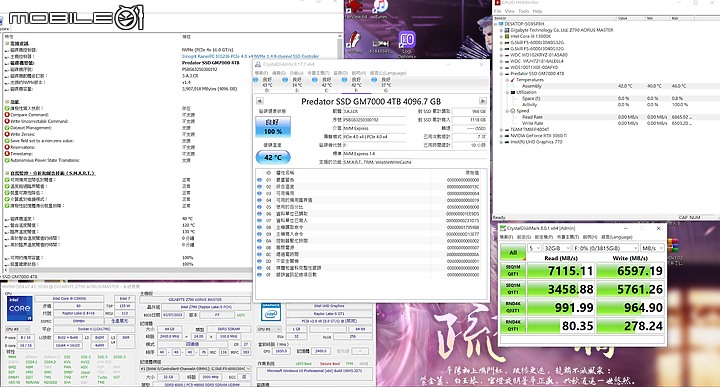The image size is (720, 387).
Task: Click the Value column header in HWMonitor
Action: pyautogui.click(x=630, y=18)
